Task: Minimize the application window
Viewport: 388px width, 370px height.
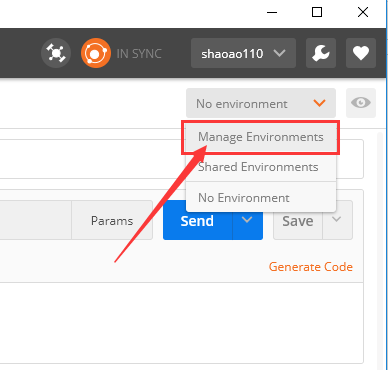Action: point(272,12)
